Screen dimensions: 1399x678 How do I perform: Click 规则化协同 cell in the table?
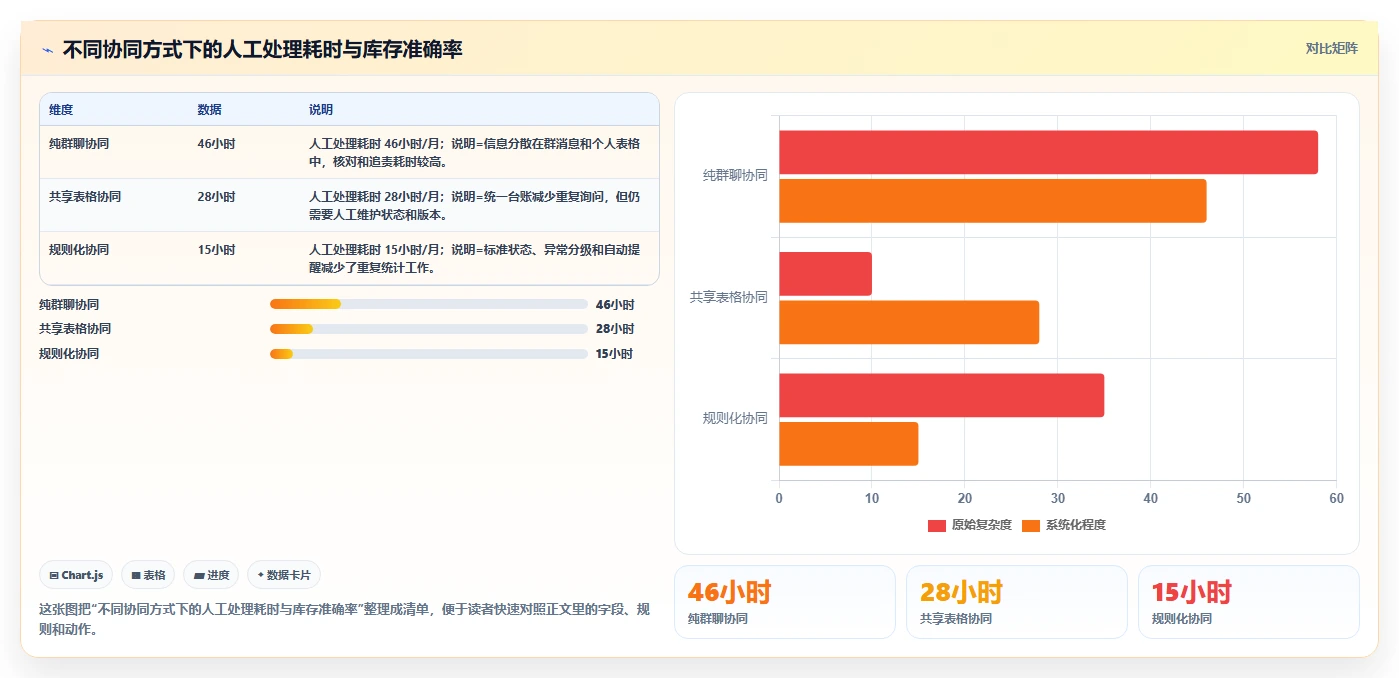pyautogui.click(x=79, y=250)
